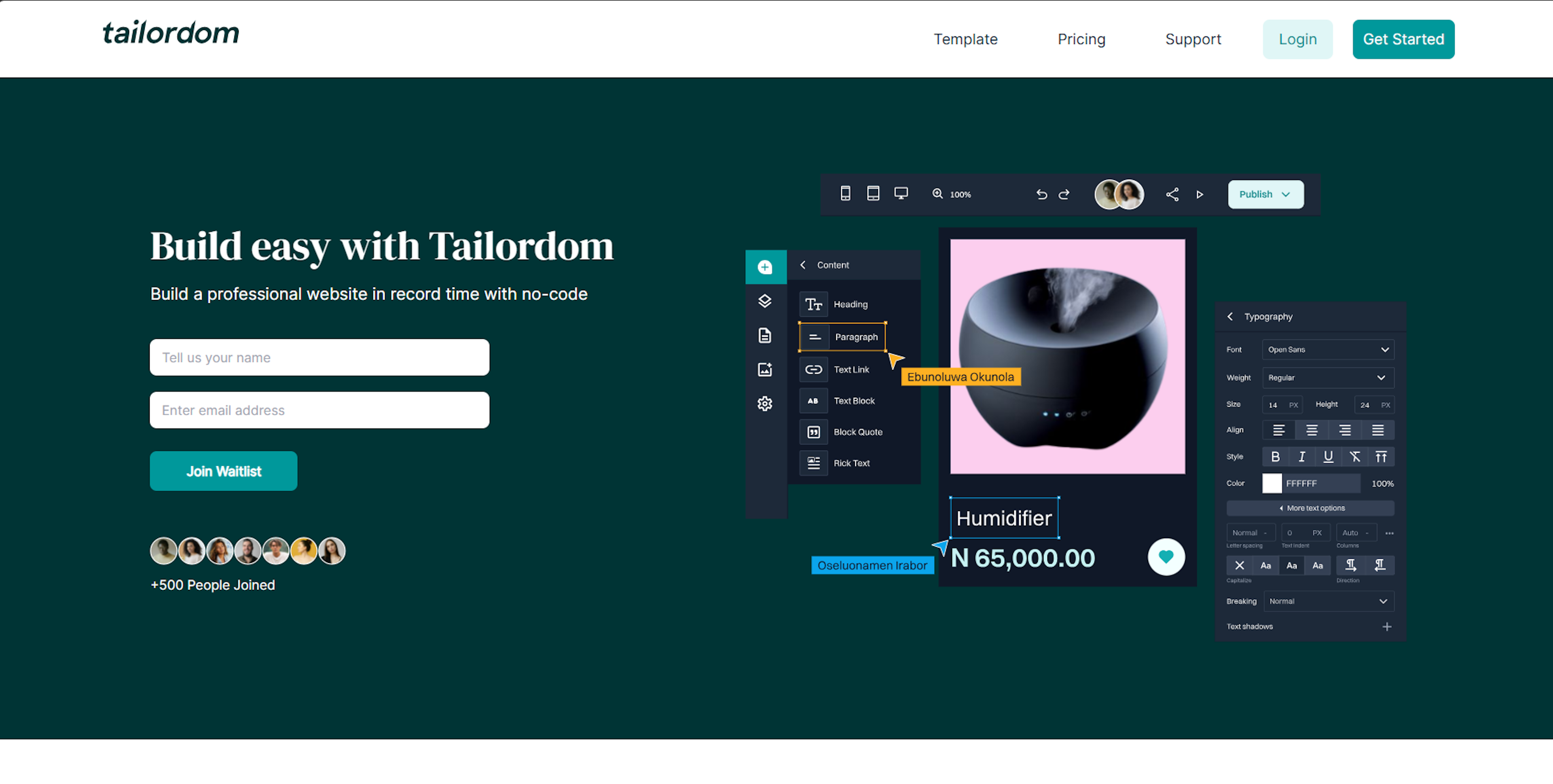
Task: Toggle bold text style
Action: pos(1275,456)
